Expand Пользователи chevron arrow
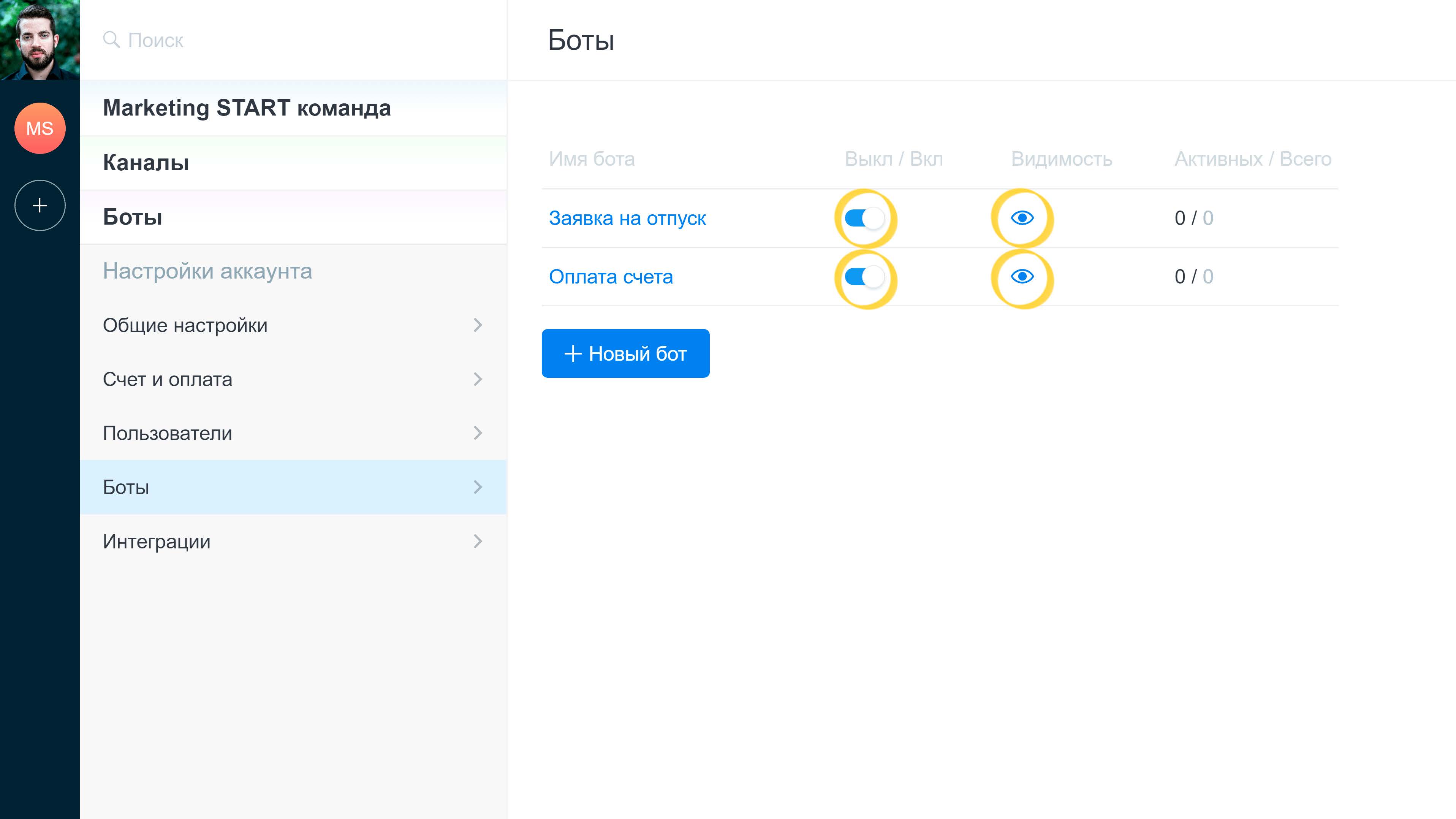1456x819 pixels. (478, 433)
